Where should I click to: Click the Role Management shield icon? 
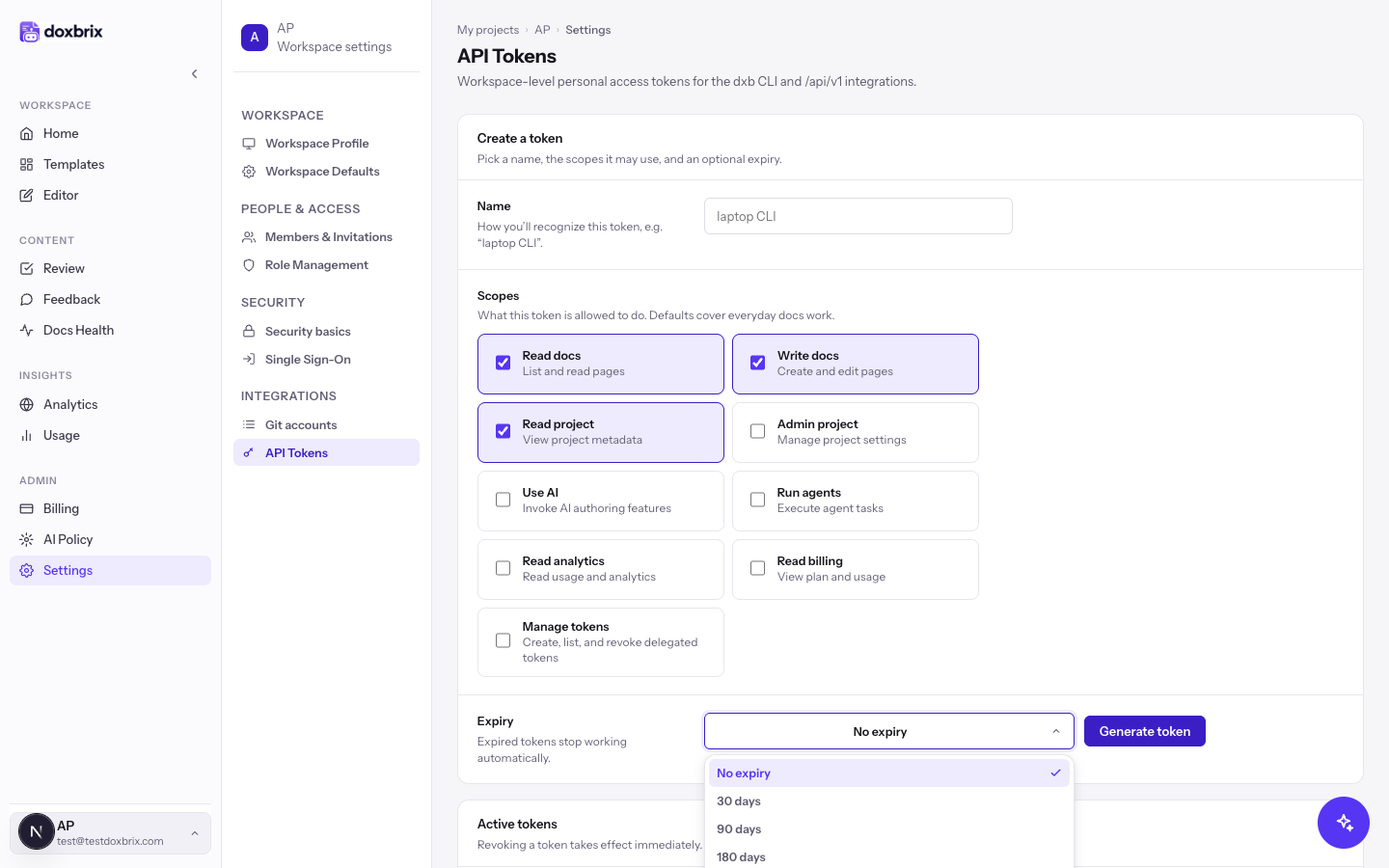(x=249, y=264)
